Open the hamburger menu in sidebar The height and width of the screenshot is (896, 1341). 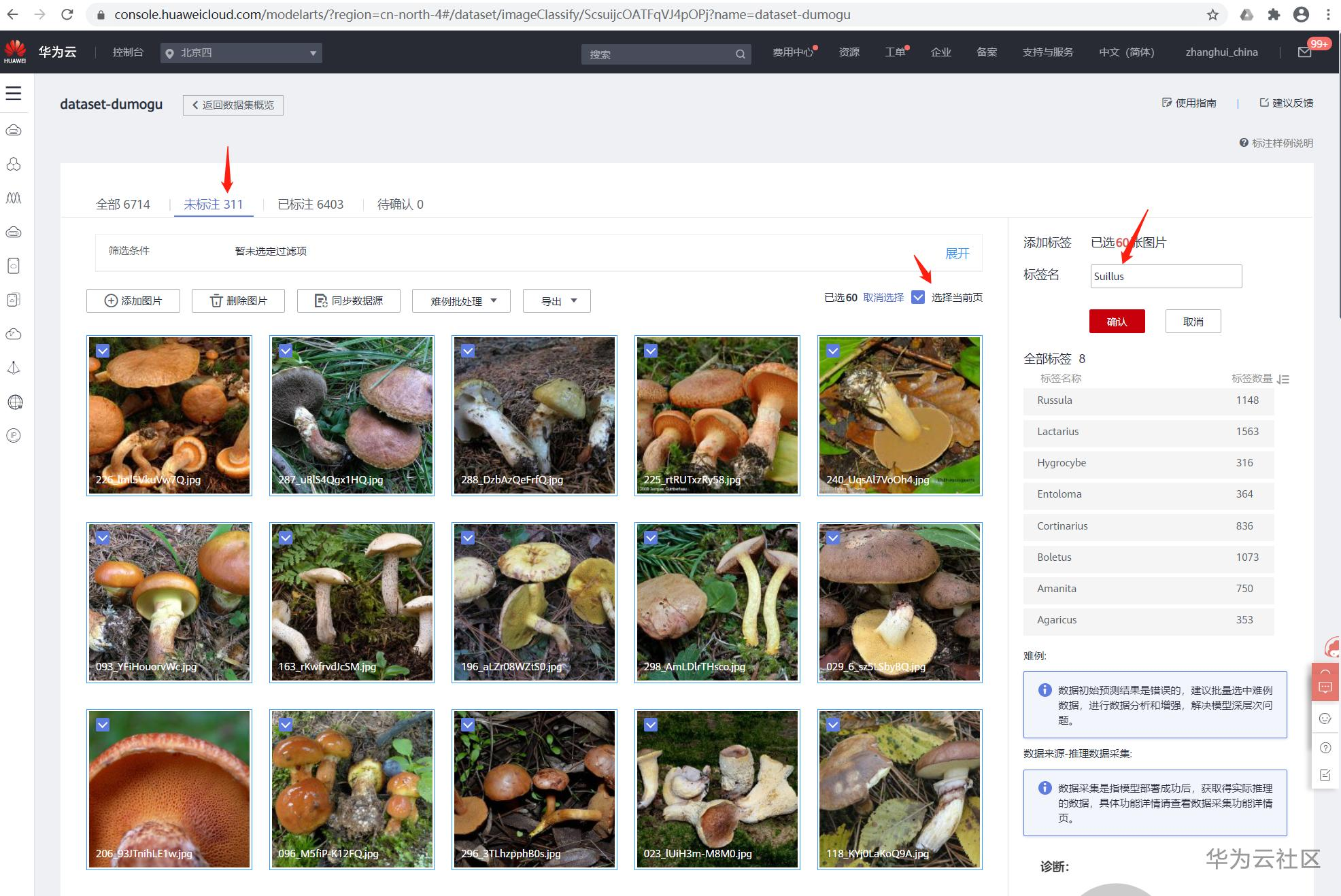click(14, 93)
